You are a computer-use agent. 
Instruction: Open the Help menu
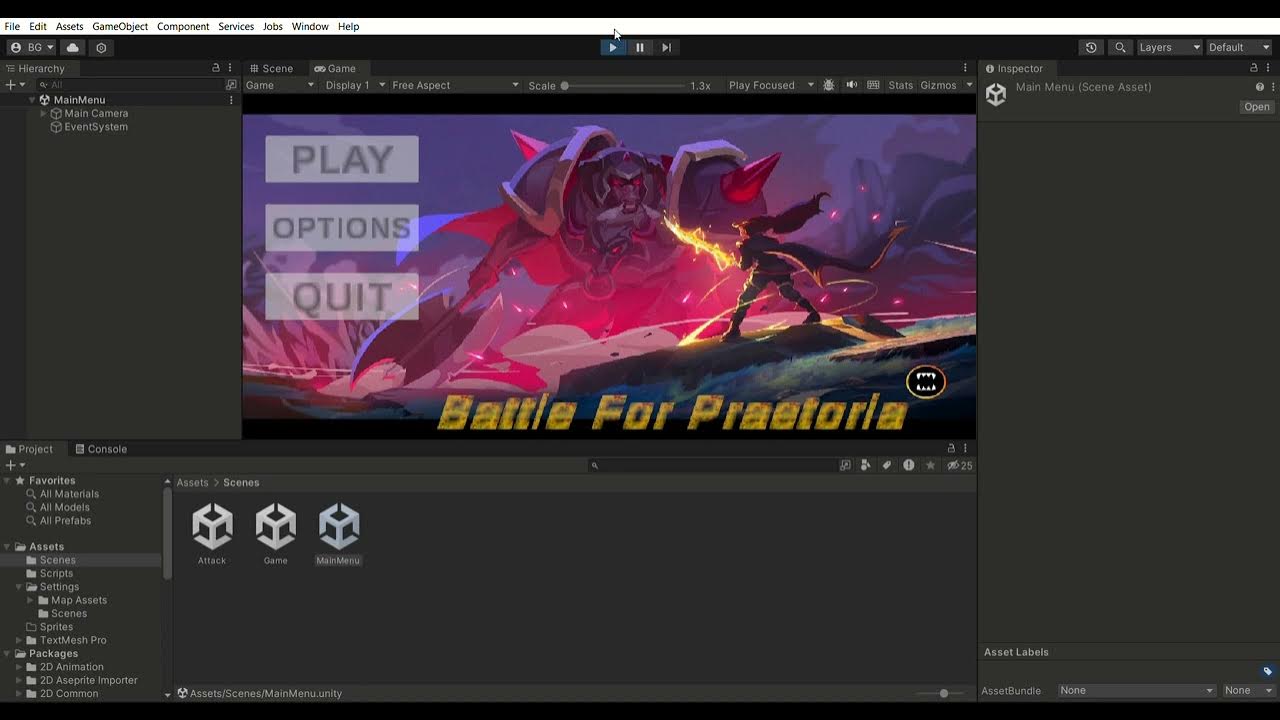point(348,26)
